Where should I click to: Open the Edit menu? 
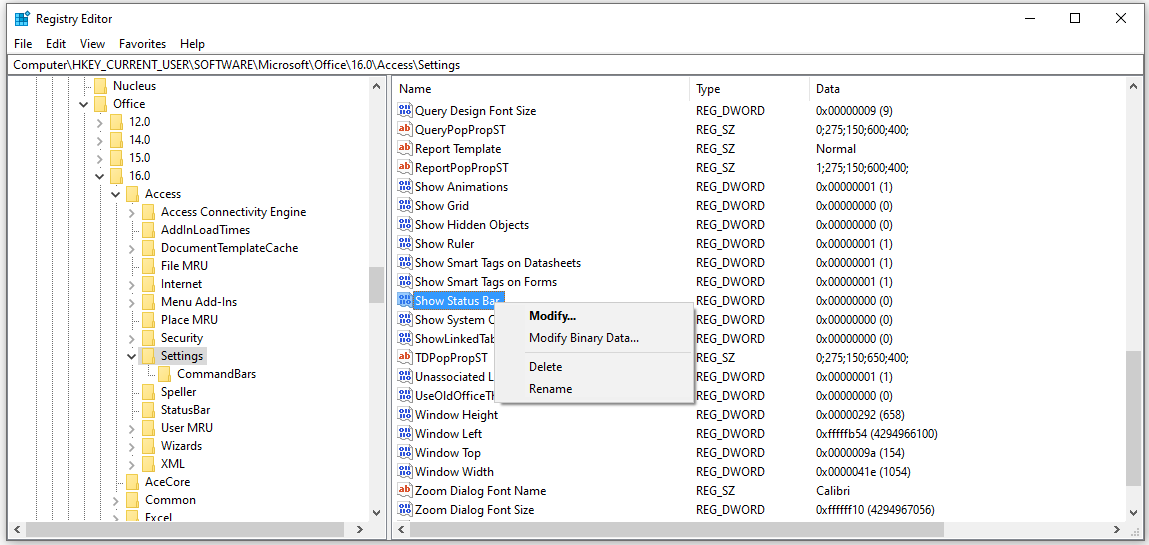click(56, 44)
